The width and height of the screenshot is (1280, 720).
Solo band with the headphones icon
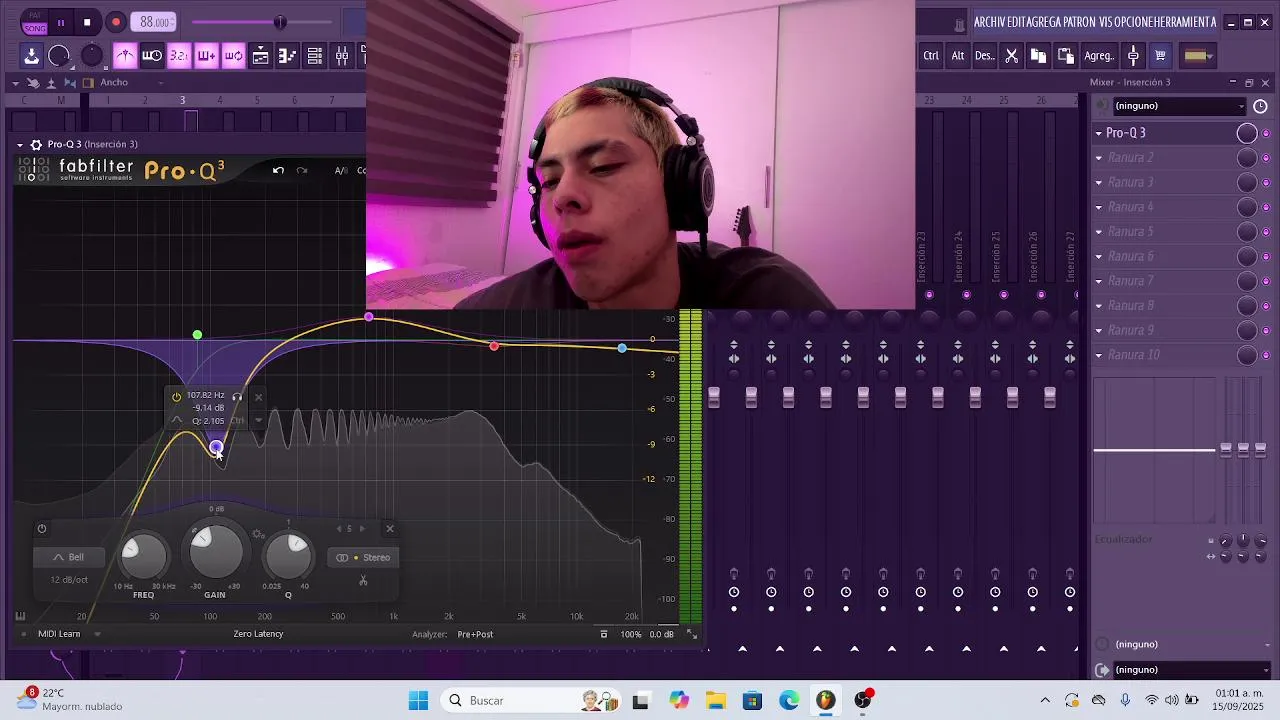tap(237, 397)
